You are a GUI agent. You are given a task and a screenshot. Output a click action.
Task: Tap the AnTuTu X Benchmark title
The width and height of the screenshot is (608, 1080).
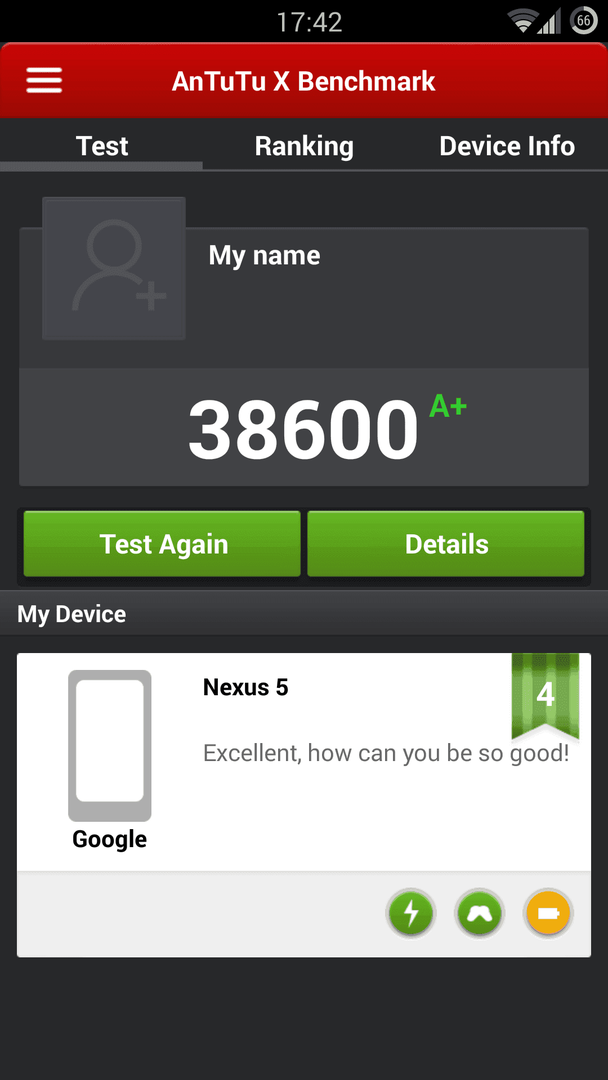pyautogui.click(x=304, y=81)
